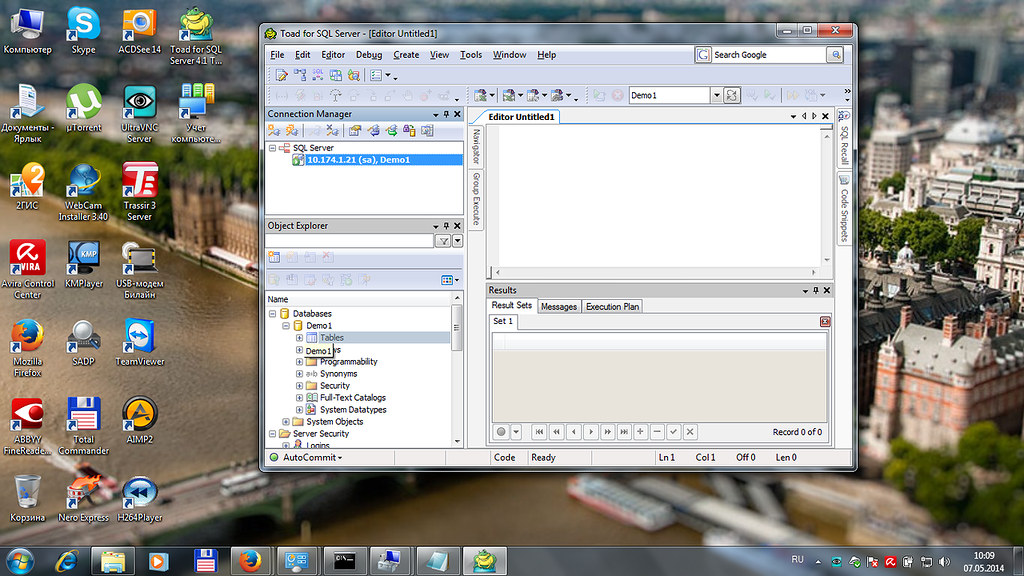Expand the System Objects folder
Viewport: 1024px width, 576px height.
286,422
